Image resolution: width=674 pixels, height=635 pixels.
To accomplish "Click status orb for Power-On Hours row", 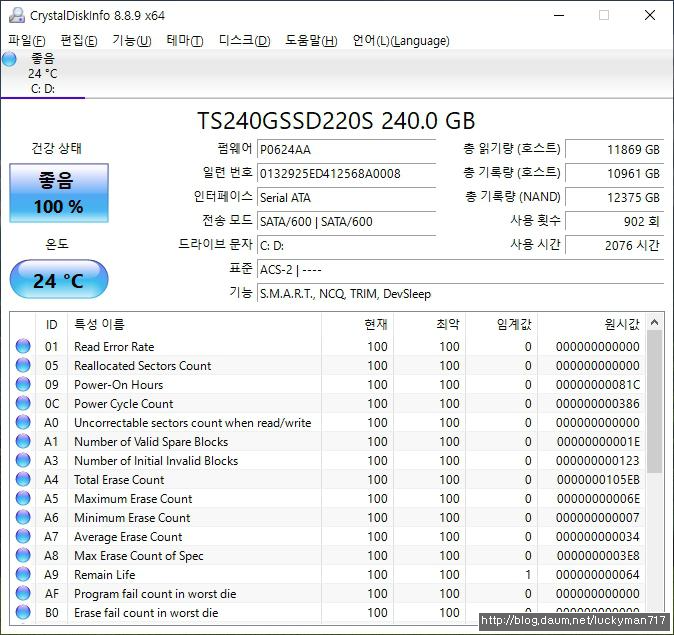I will pyautogui.click(x=23, y=384).
